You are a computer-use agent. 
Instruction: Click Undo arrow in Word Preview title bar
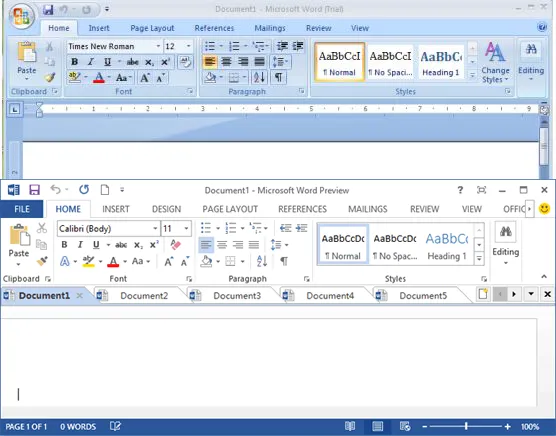click(55, 189)
